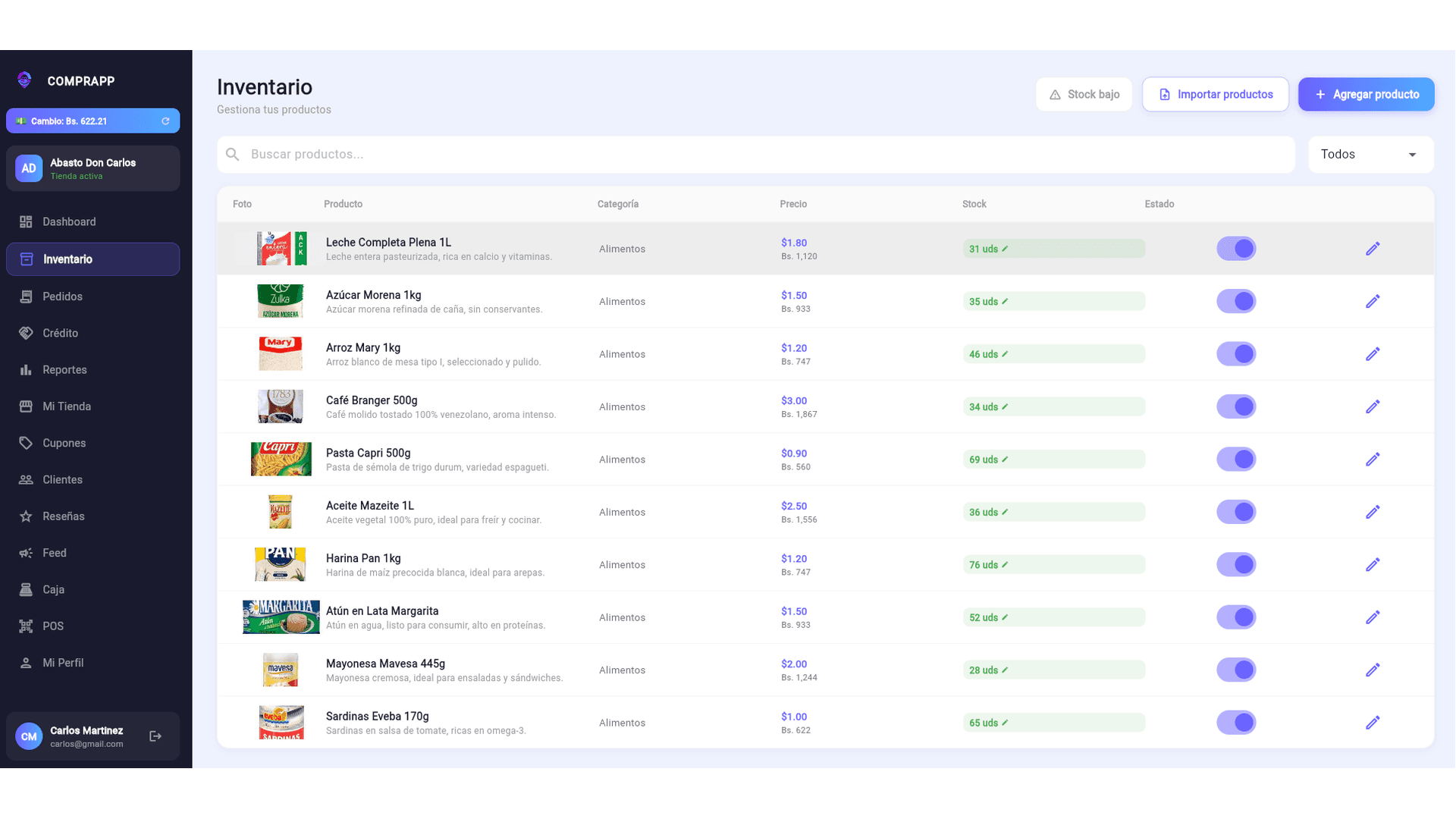This screenshot has width=1456, height=819.
Task: Edit stock pencil for 76 uds
Action: [x=1005, y=565]
